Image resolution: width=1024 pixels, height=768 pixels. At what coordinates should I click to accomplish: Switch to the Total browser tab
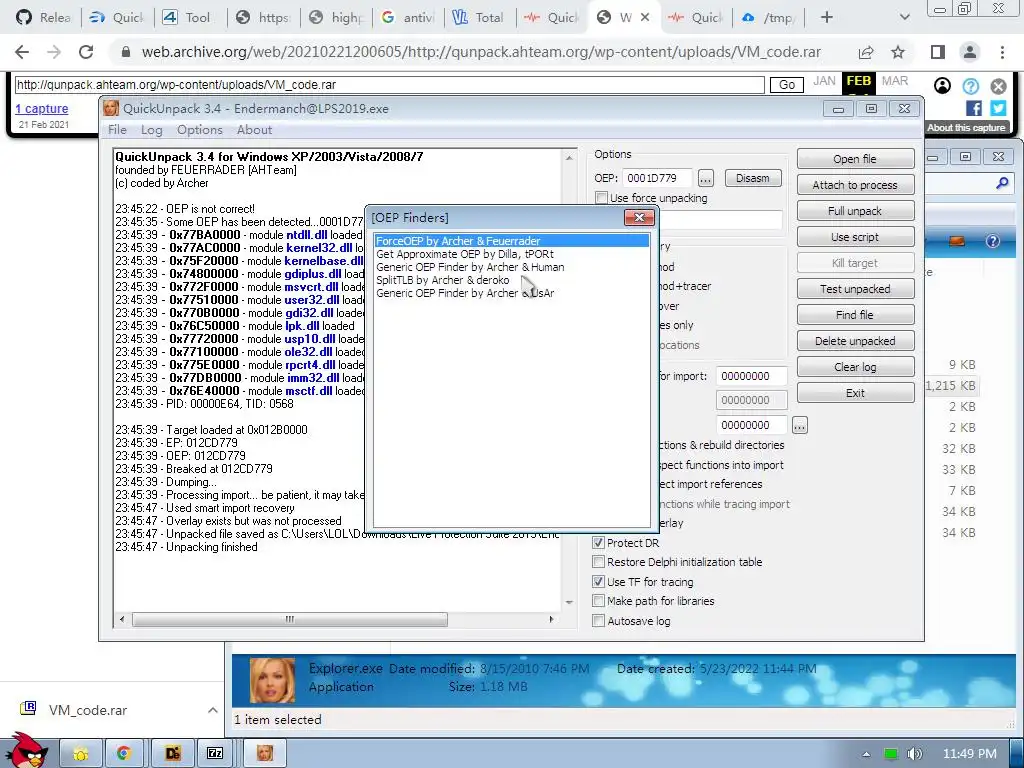479,18
